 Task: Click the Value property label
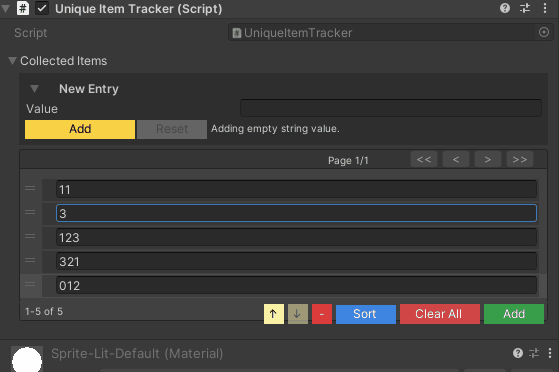tap(42, 109)
